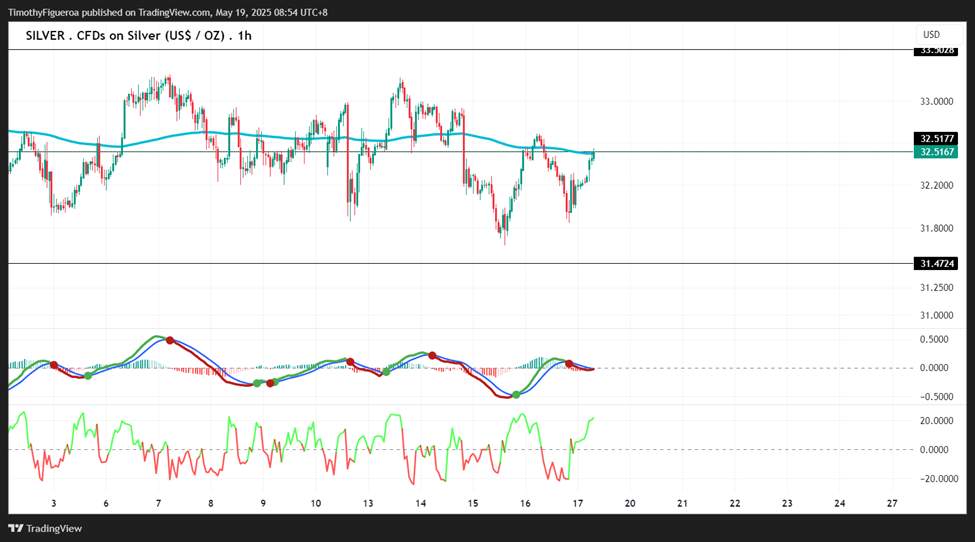Click the 31.2500 price axis value

(x=936, y=287)
